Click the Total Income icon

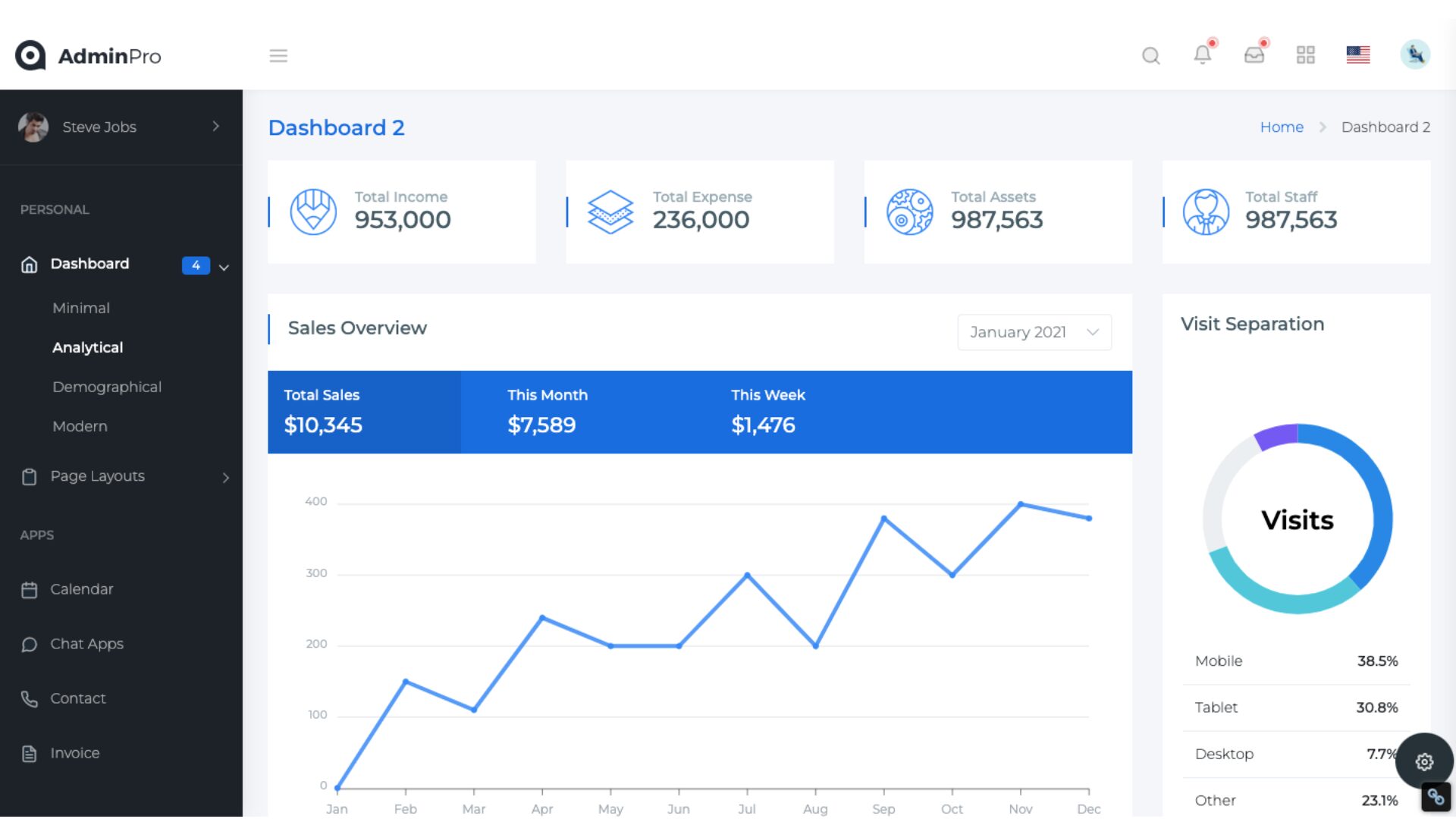click(313, 212)
